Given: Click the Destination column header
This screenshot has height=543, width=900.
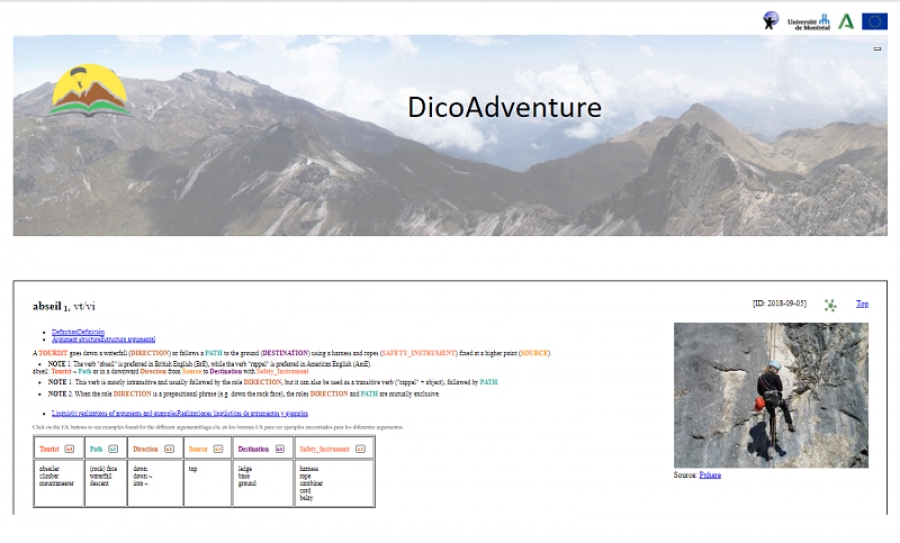Looking at the screenshot, I should tap(253, 449).
